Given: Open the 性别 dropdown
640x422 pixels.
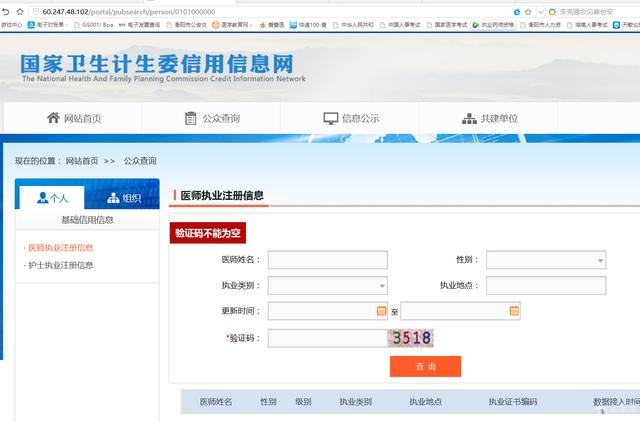Looking at the screenshot, I should click(x=546, y=260).
